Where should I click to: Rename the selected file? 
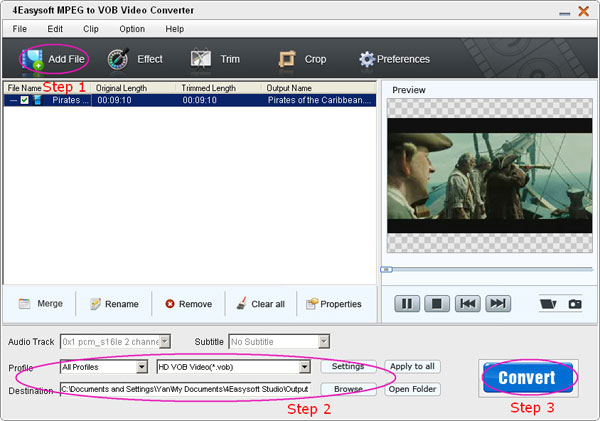[114, 304]
